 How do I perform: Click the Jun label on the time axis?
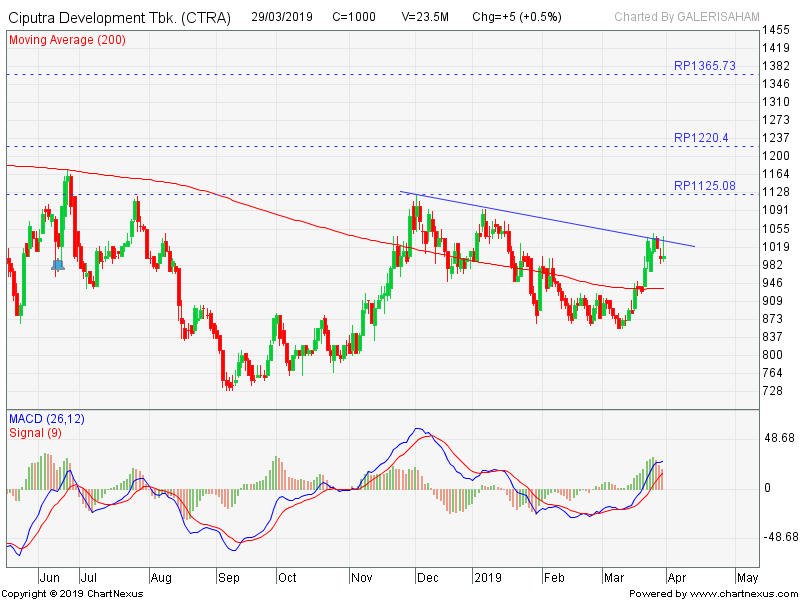pos(49,578)
